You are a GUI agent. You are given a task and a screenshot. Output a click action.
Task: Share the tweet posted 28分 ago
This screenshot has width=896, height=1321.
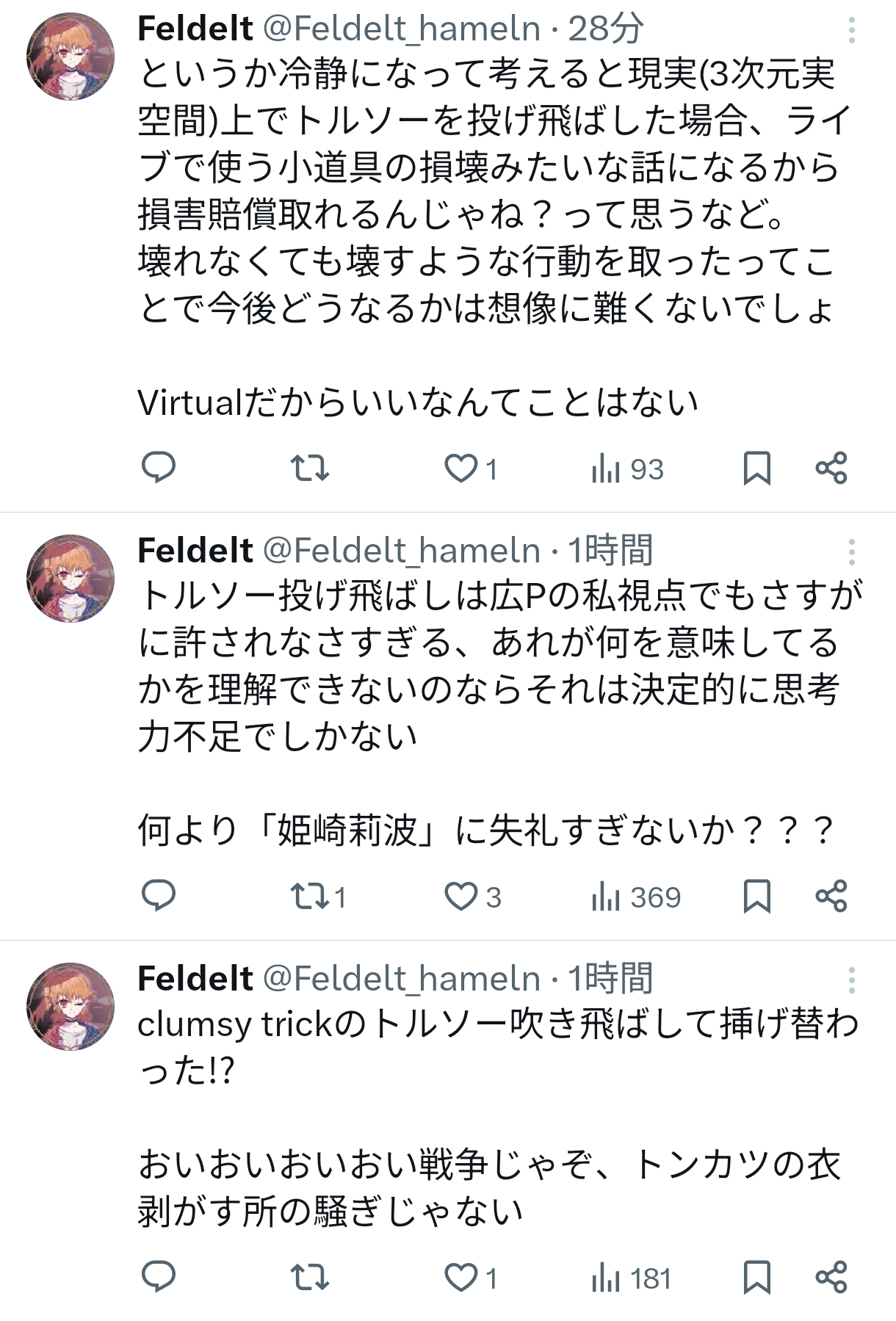point(831,468)
